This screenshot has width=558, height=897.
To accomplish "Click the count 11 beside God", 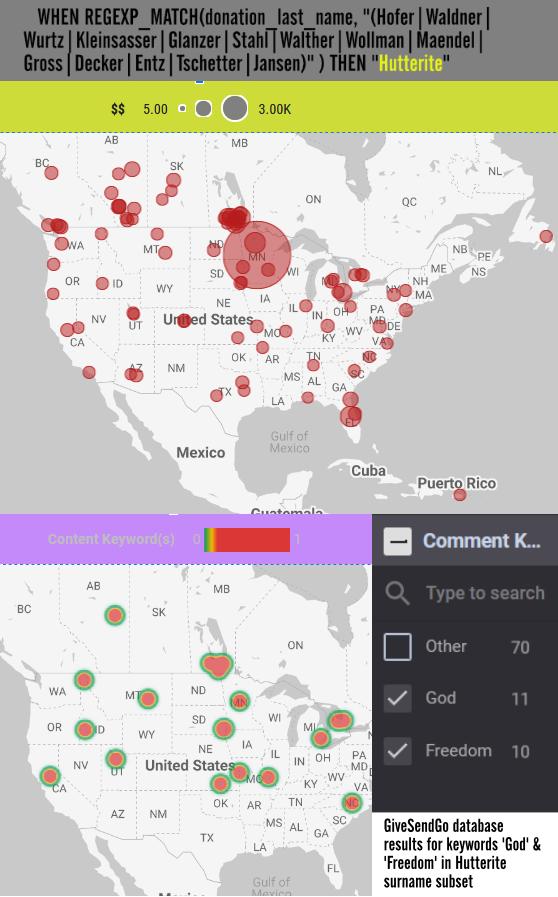I will click(x=520, y=698).
